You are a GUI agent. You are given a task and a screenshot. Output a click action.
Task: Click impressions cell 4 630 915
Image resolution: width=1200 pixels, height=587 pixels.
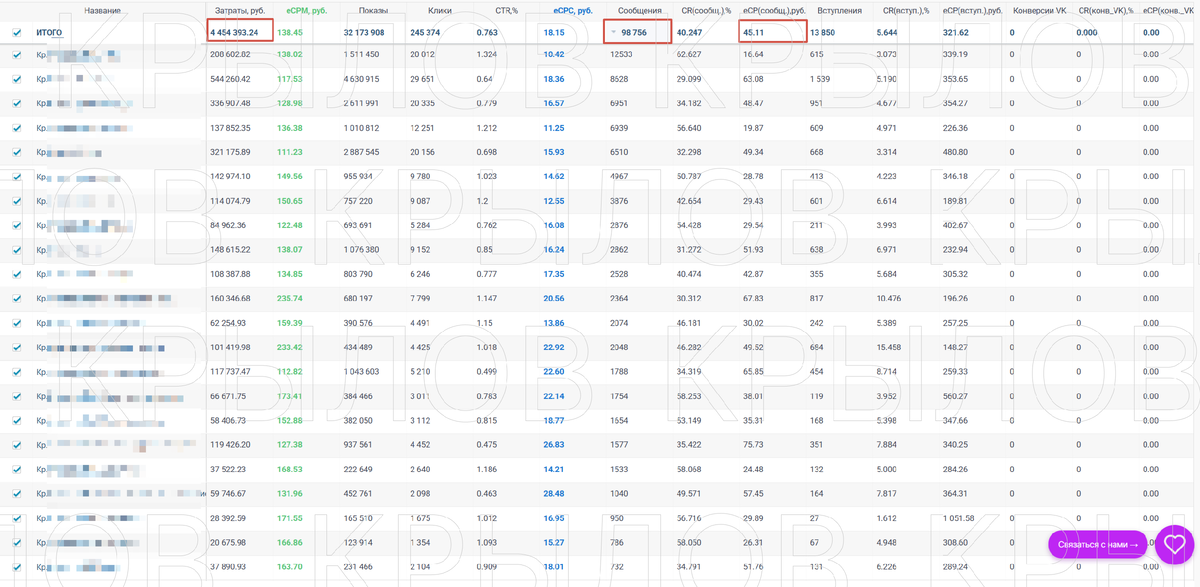pos(361,79)
